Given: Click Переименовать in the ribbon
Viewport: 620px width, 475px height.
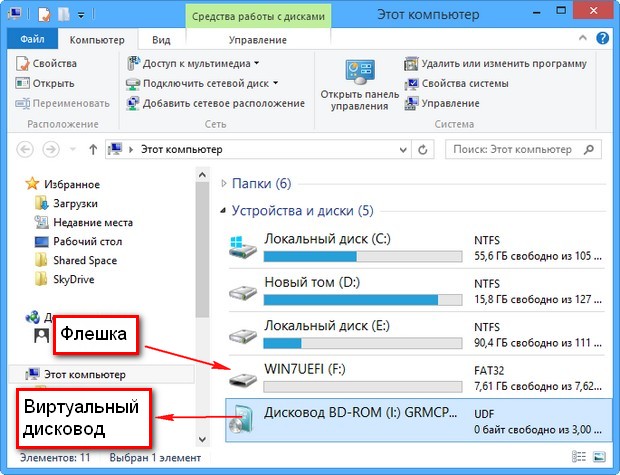Looking at the screenshot, I should coord(62,104).
